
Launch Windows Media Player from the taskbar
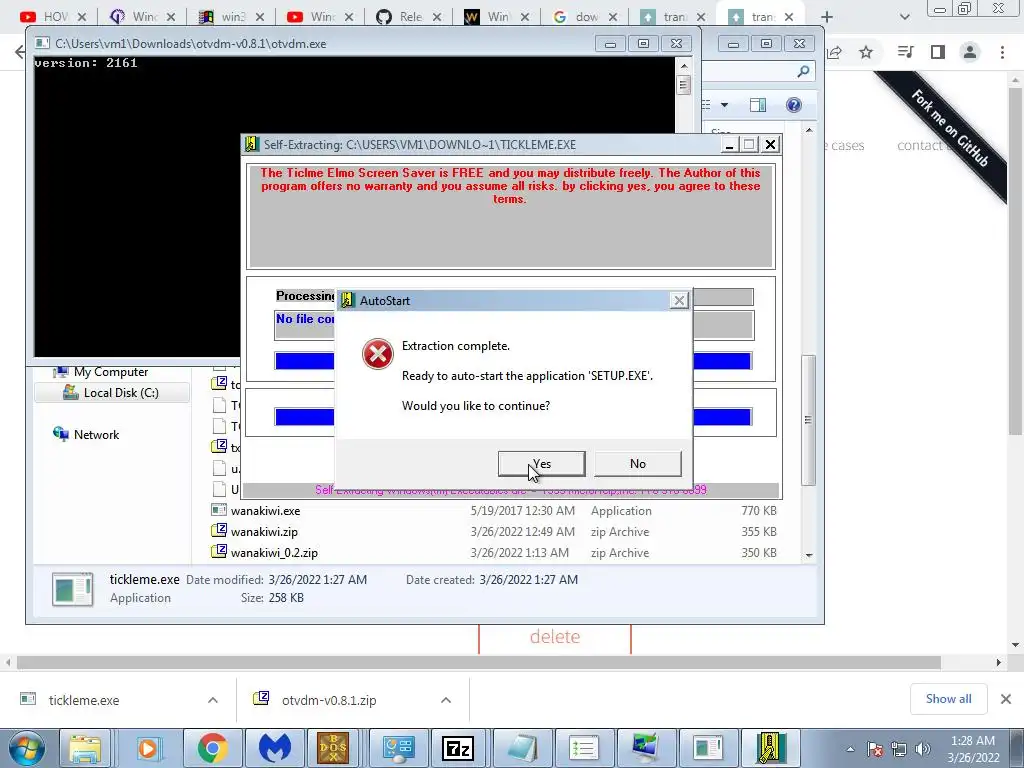[x=149, y=748]
